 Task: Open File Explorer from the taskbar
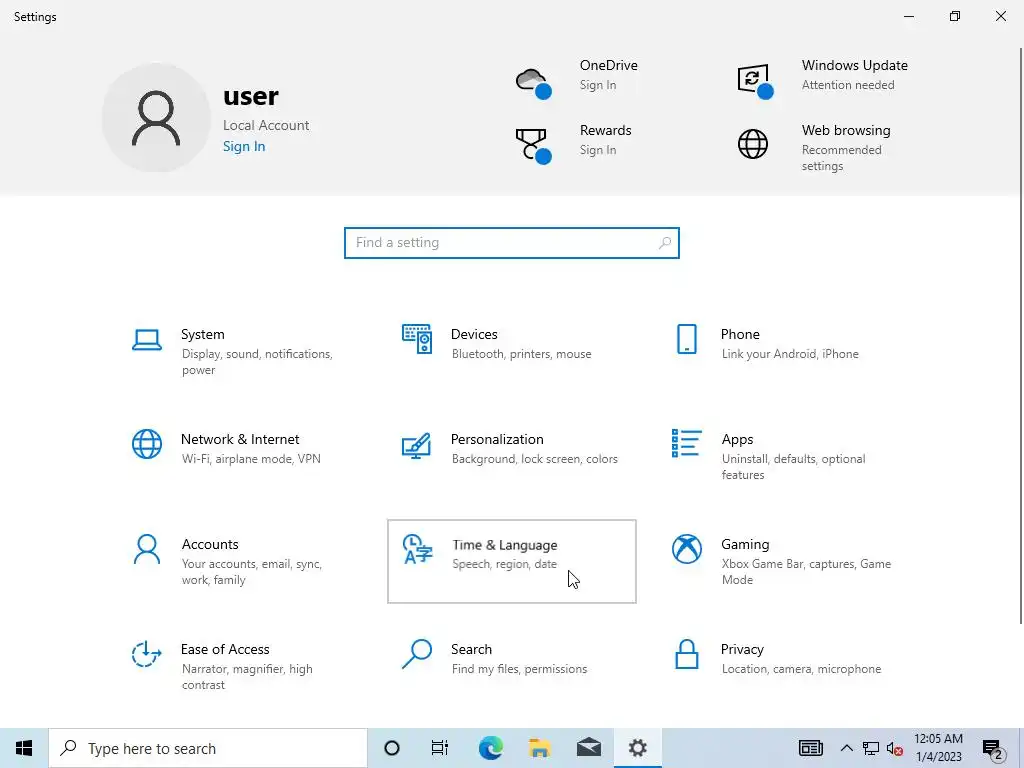coord(539,748)
